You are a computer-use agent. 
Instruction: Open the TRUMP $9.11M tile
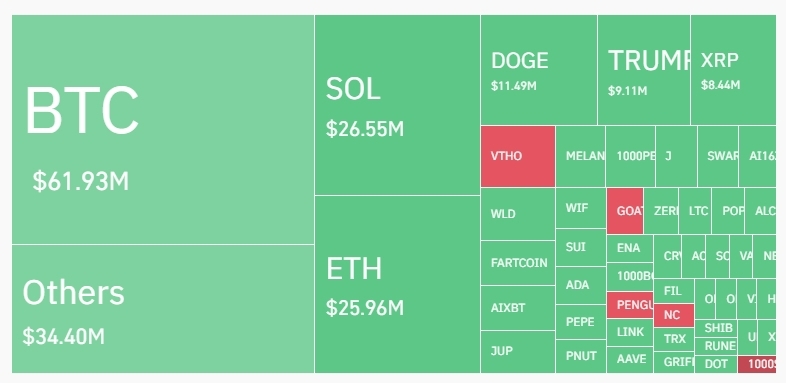coord(644,70)
